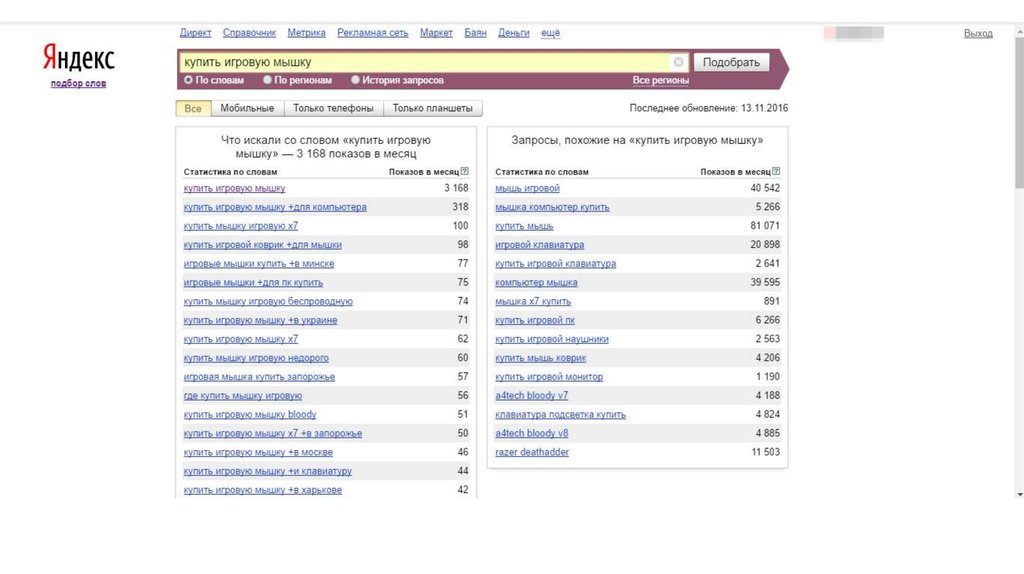Click the Яндекс logo
The width and height of the screenshot is (1024, 574).
(78, 58)
